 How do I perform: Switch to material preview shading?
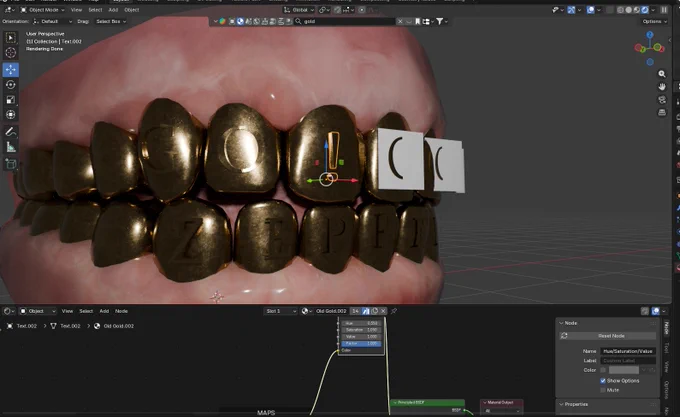(x=637, y=10)
